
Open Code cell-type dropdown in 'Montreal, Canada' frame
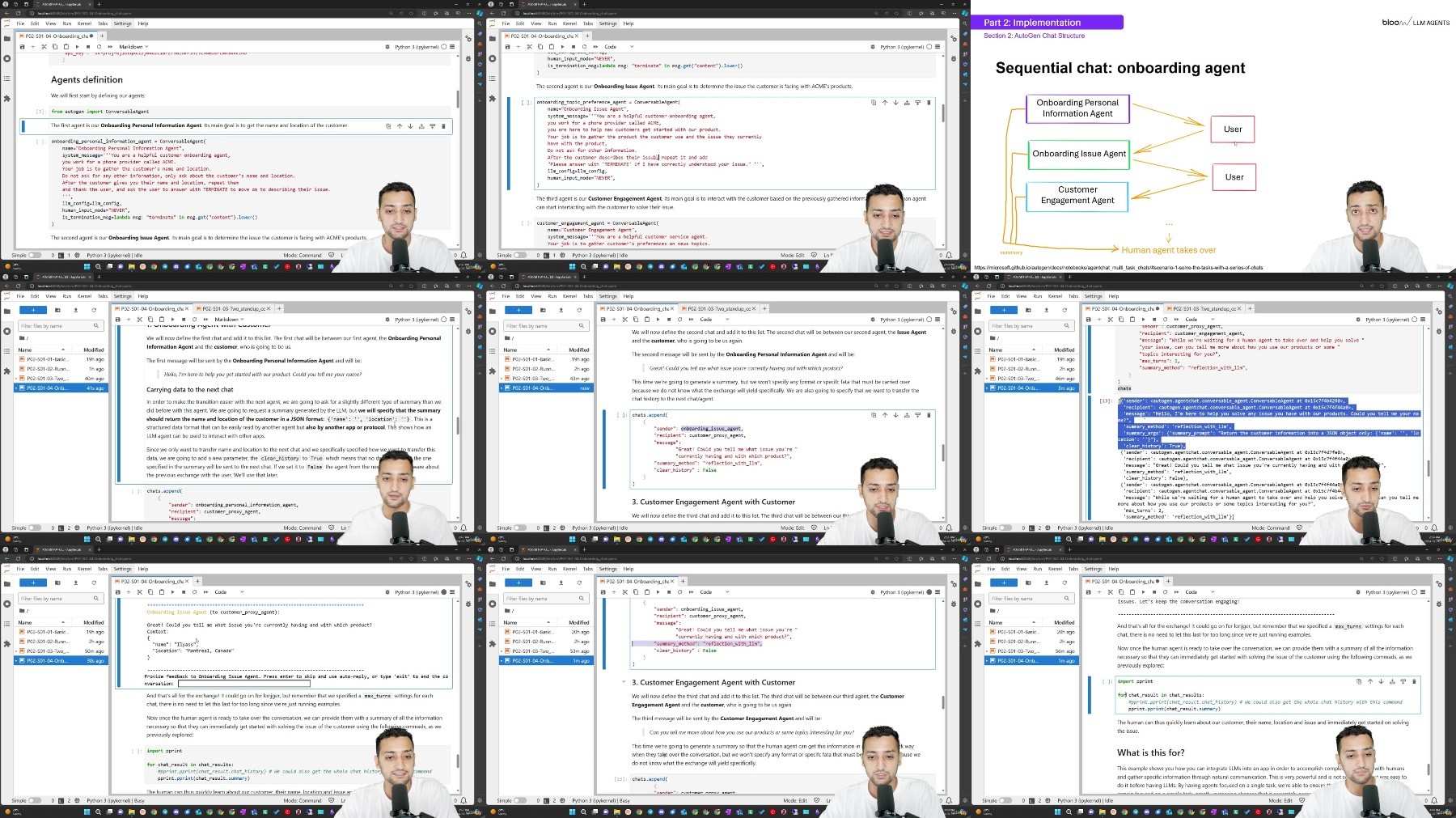pyautogui.click(x=229, y=592)
